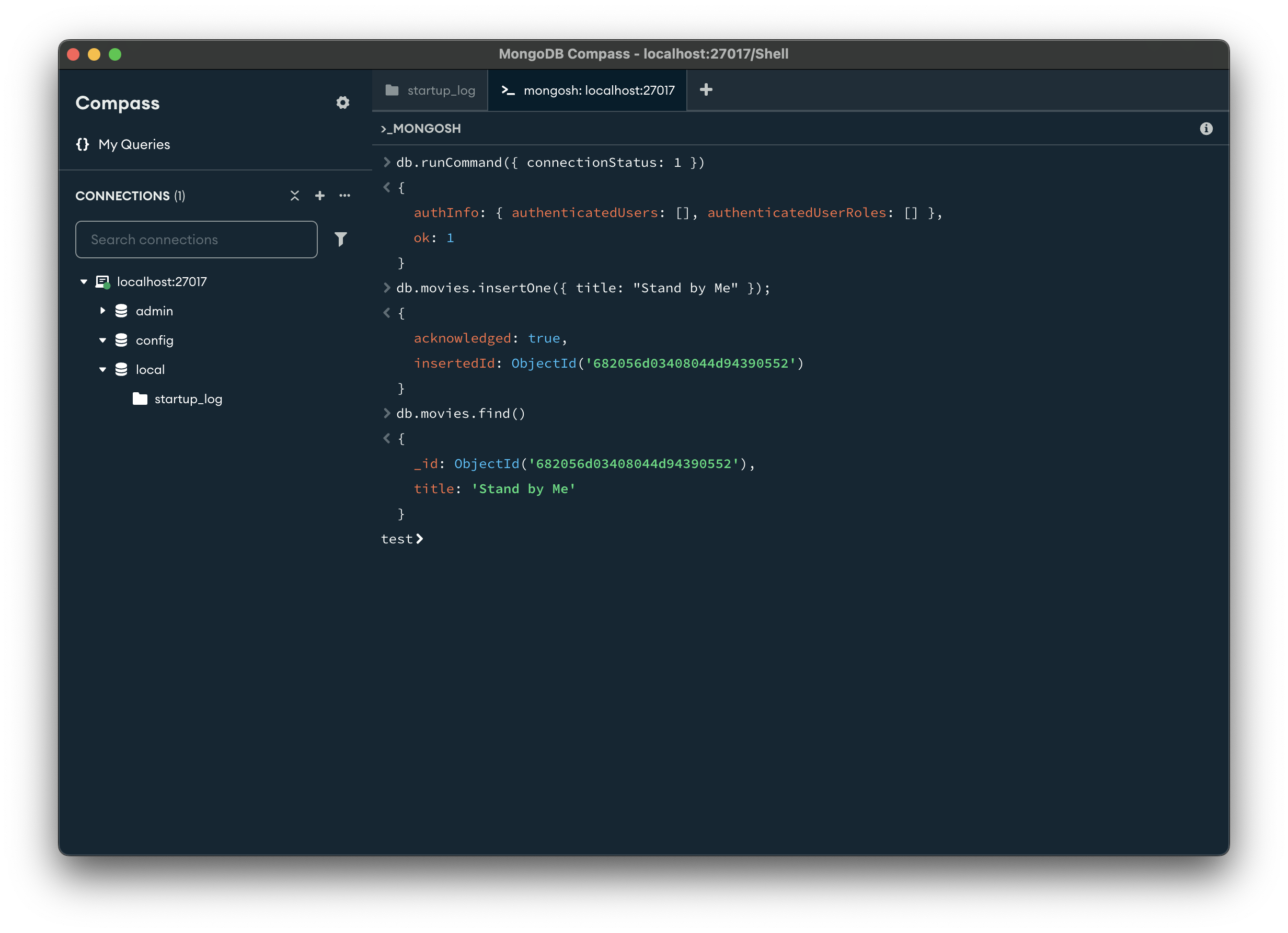Click the >_MONGOSH header label
This screenshot has width=1288, height=933.
(421, 129)
